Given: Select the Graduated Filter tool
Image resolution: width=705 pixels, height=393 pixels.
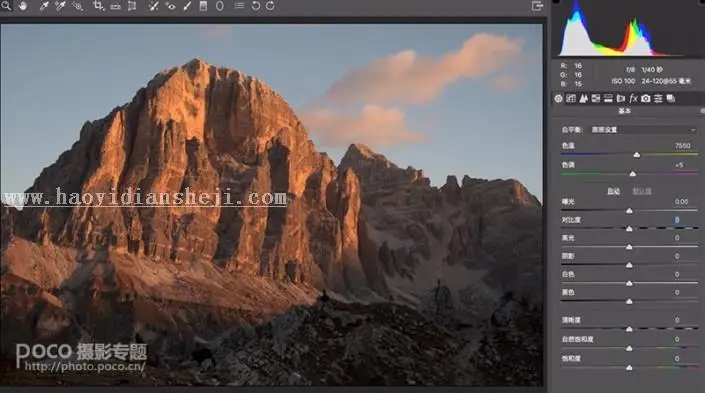Looking at the screenshot, I should [203, 6].
